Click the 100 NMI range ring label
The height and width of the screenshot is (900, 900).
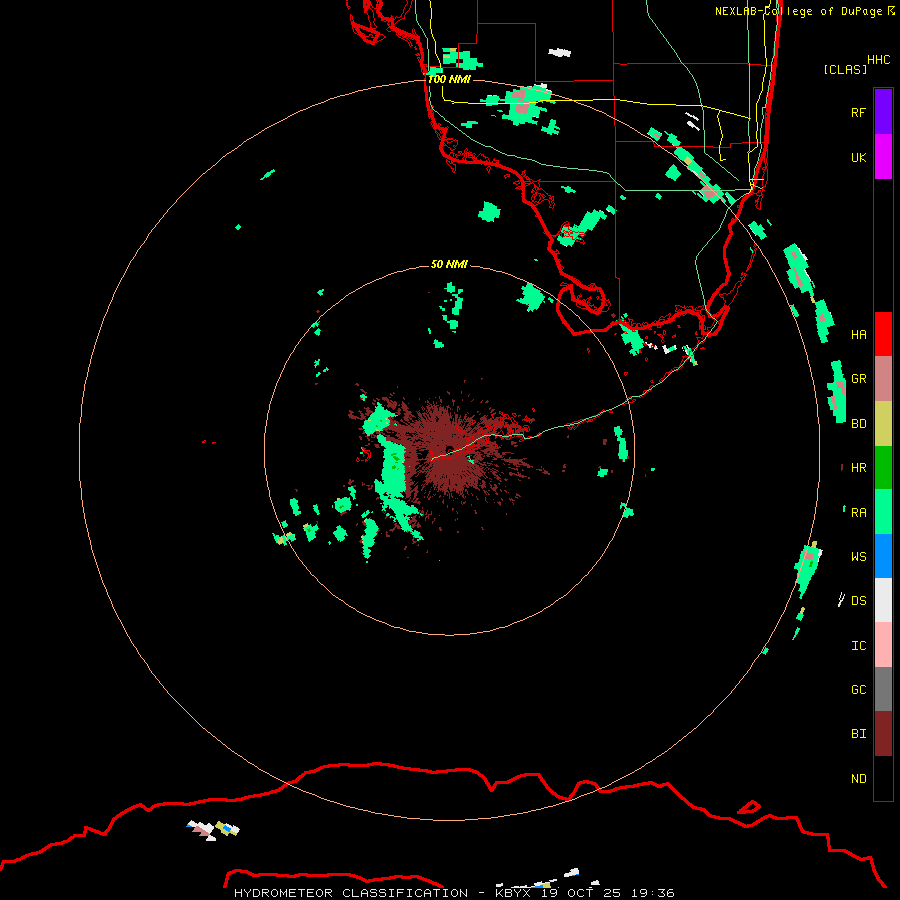[x=449, y=79]
